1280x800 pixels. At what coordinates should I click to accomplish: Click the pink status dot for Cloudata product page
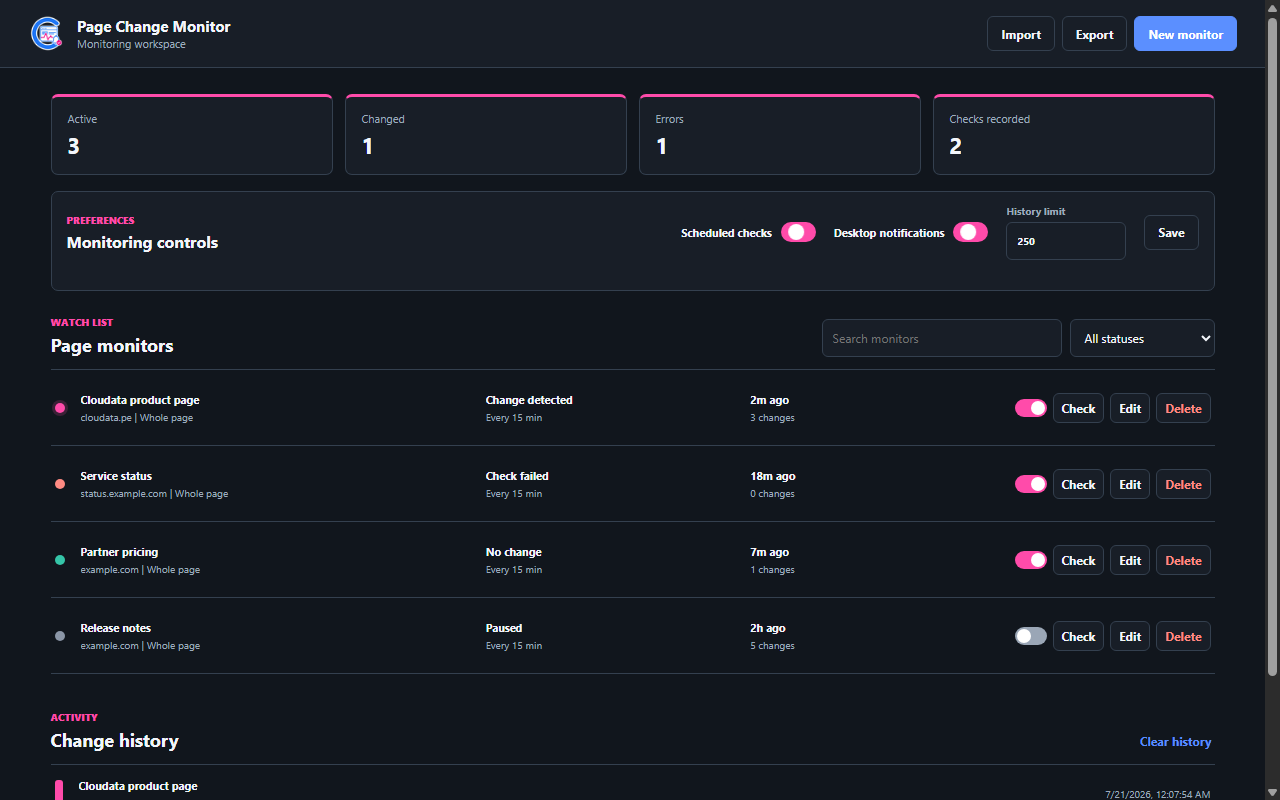[60, 408]
